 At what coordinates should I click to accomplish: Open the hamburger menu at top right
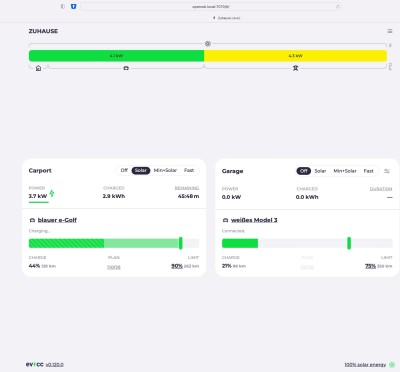(x=390, y=31)
